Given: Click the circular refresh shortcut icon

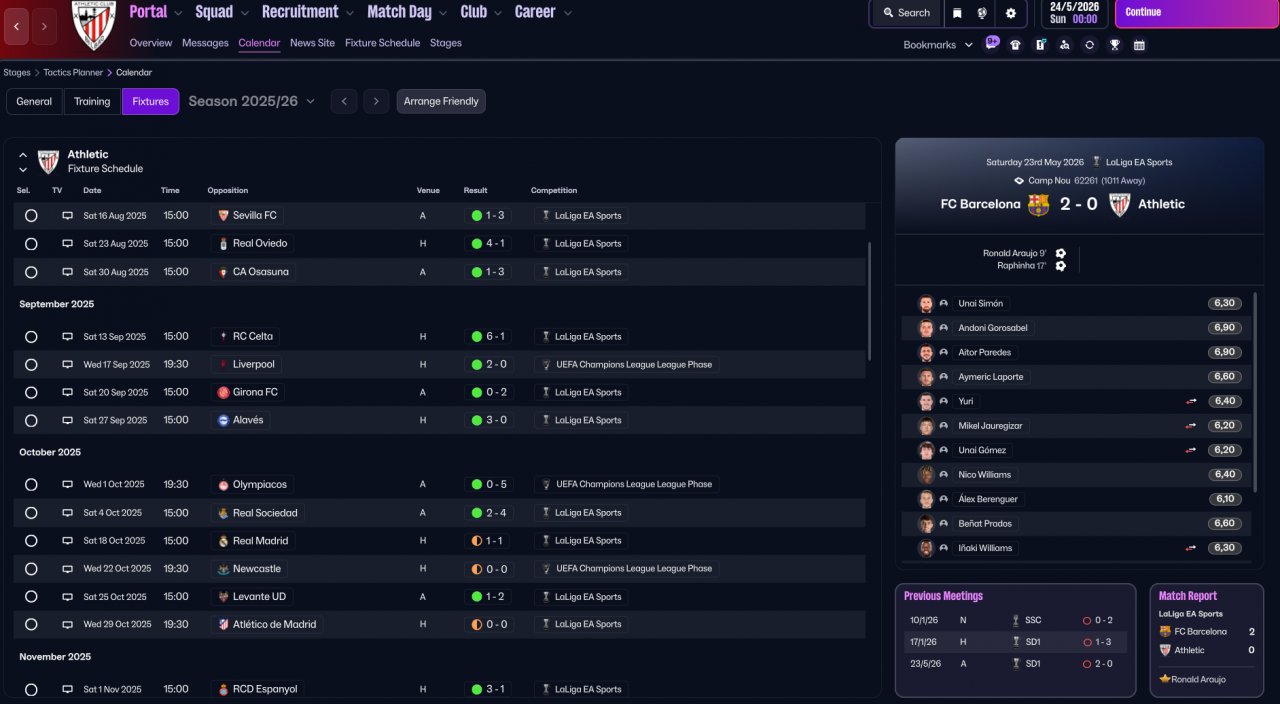Looking at the screenshot, I should (1089, 45).
